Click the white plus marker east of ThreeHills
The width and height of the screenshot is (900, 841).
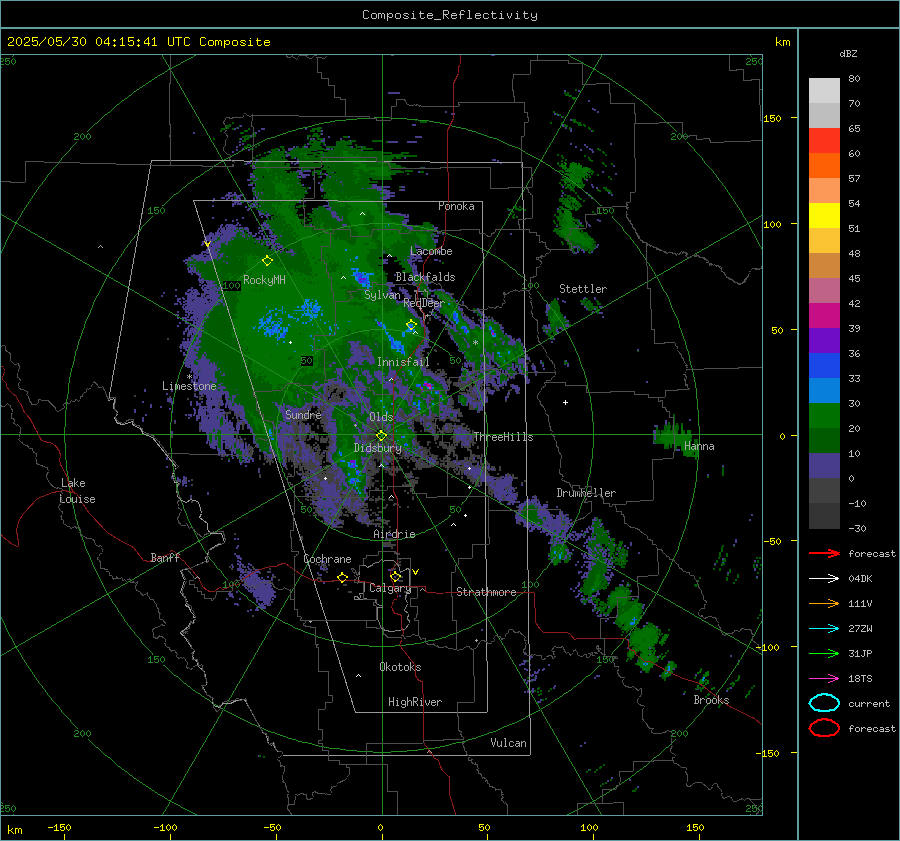click(x=565, y=402)
